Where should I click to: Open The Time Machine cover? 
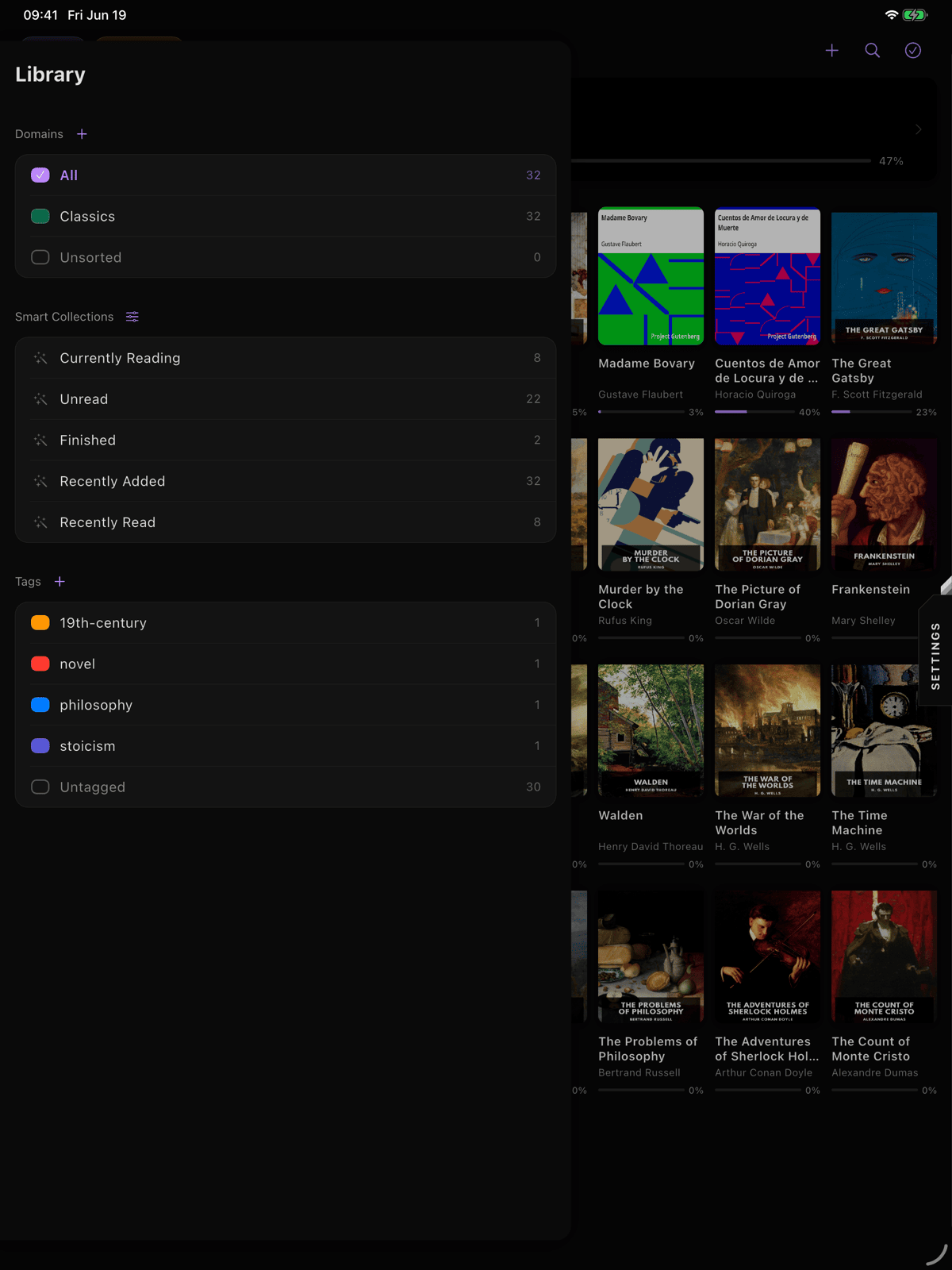[x=884, y=730]
